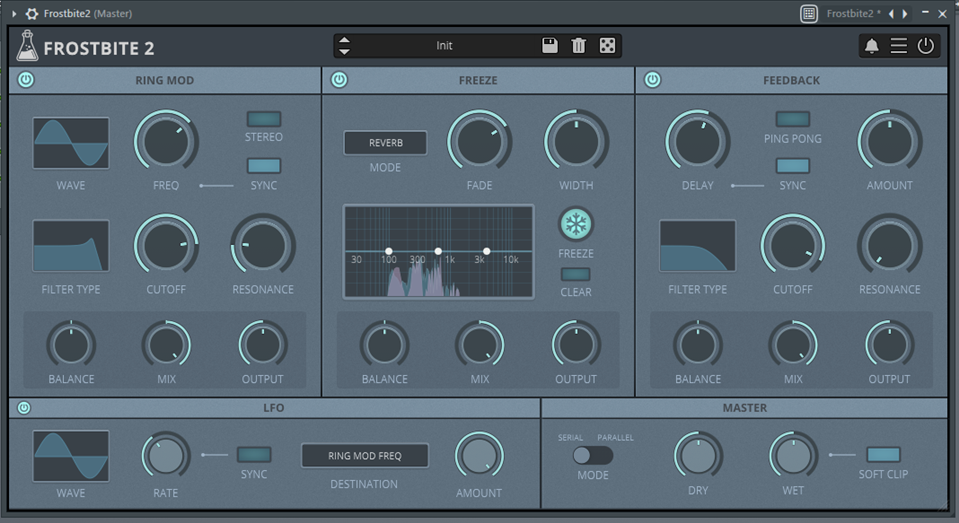Viewport: 959px width, 523px height.
Task: Click the Feedback Cutoff knob
Action: pos(793,245)
